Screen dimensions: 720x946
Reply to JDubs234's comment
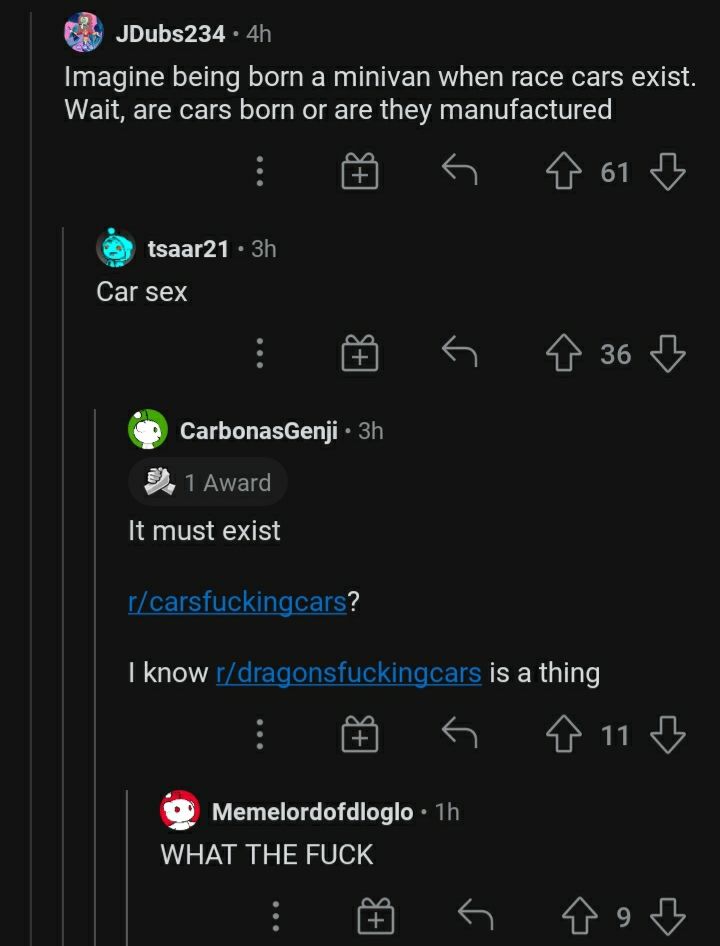click(x=459, y=173)
